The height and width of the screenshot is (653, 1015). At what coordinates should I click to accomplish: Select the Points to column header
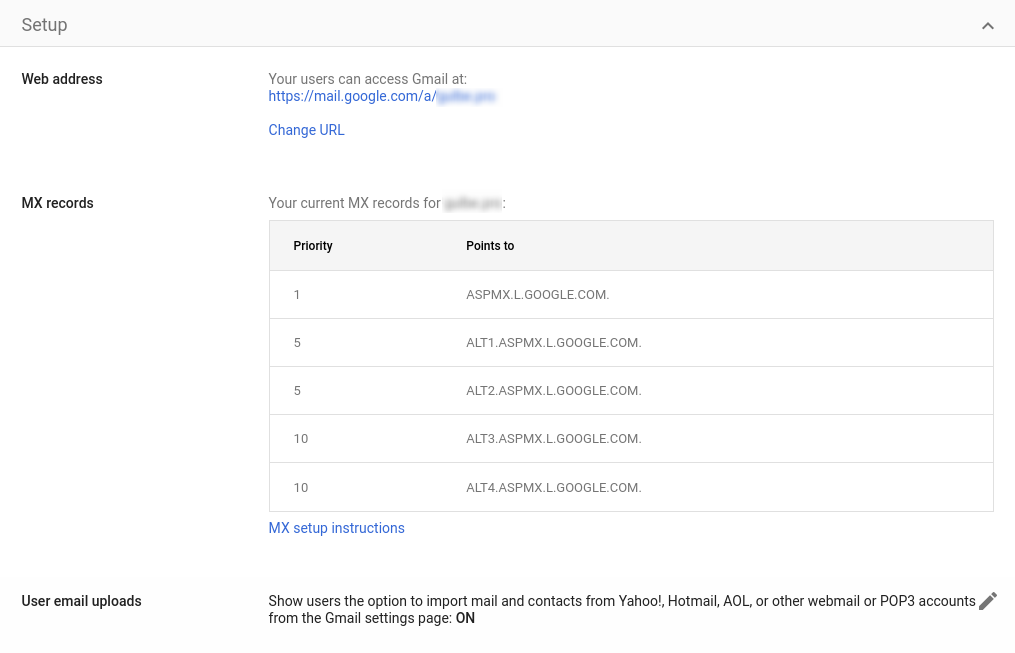pos(490,245)
